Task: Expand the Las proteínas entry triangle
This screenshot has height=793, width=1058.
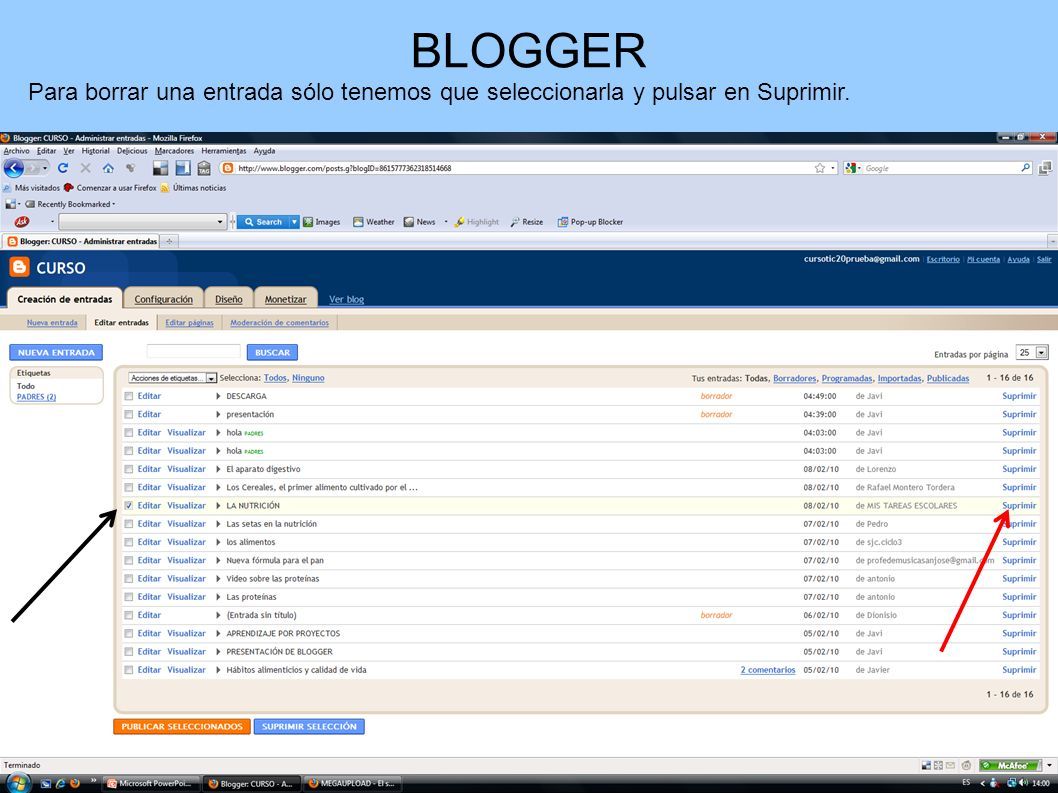Action: 218,597
